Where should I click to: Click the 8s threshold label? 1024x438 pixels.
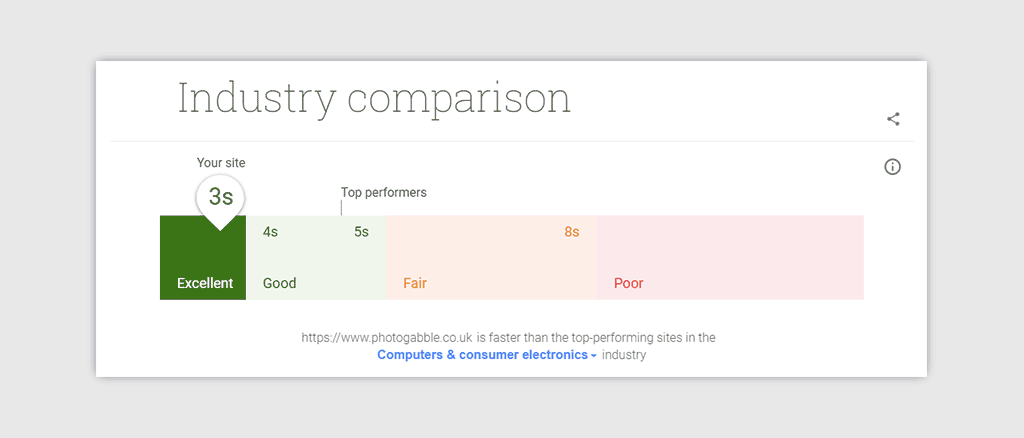tap(572, 232)
